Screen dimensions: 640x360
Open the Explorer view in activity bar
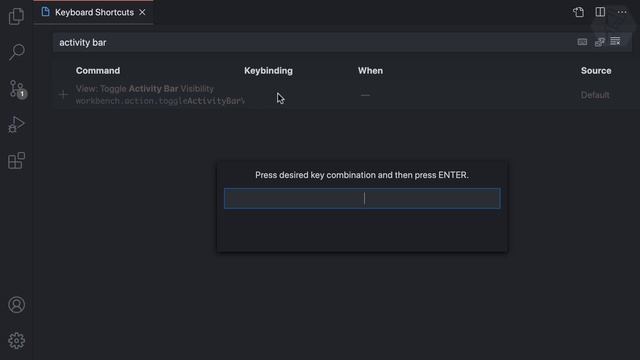coord(16,16)
